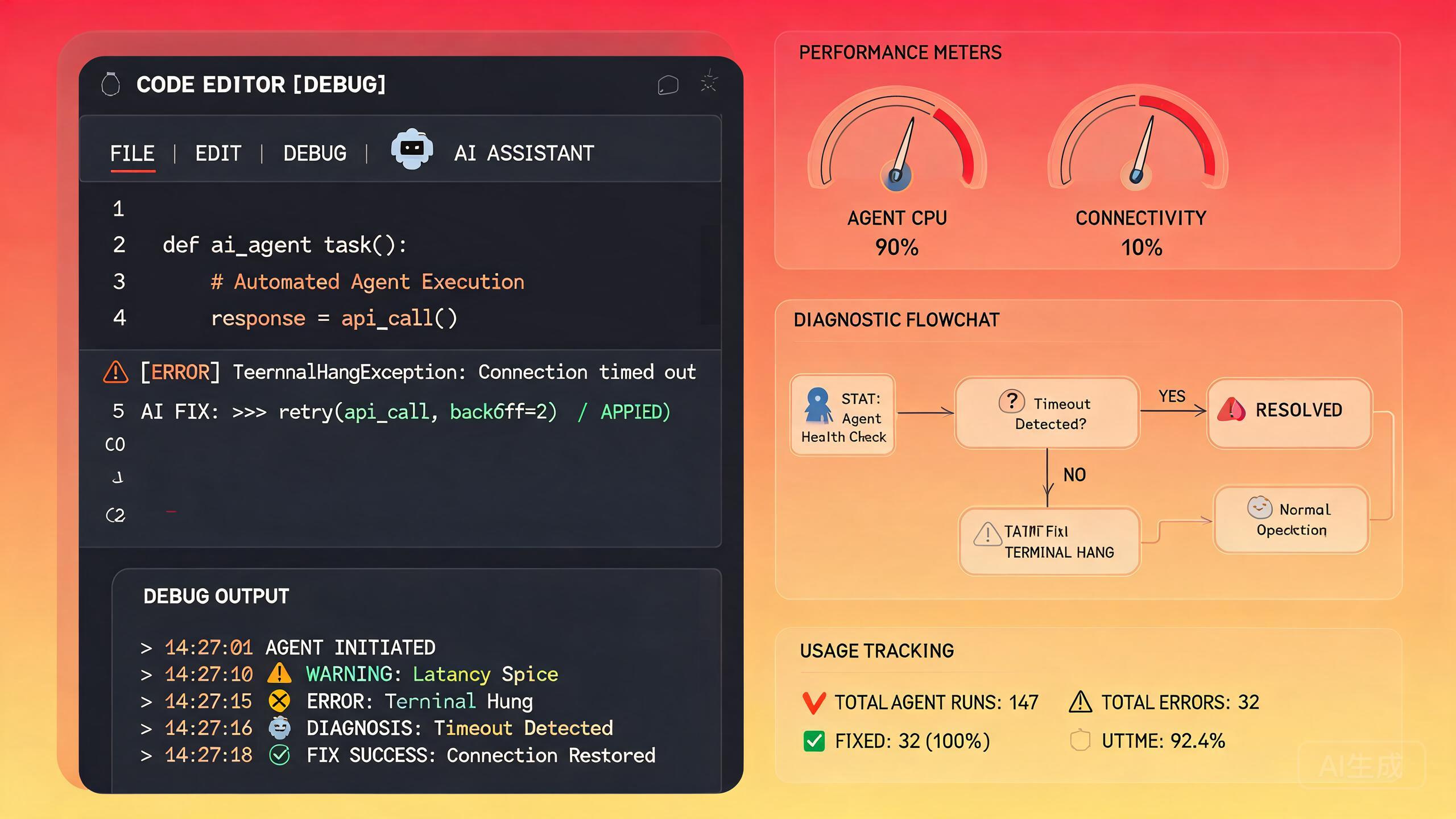Click 'TOTAL ERRORS: 32' text
The image size is (1456, 819).
(x=1180, y=702)
